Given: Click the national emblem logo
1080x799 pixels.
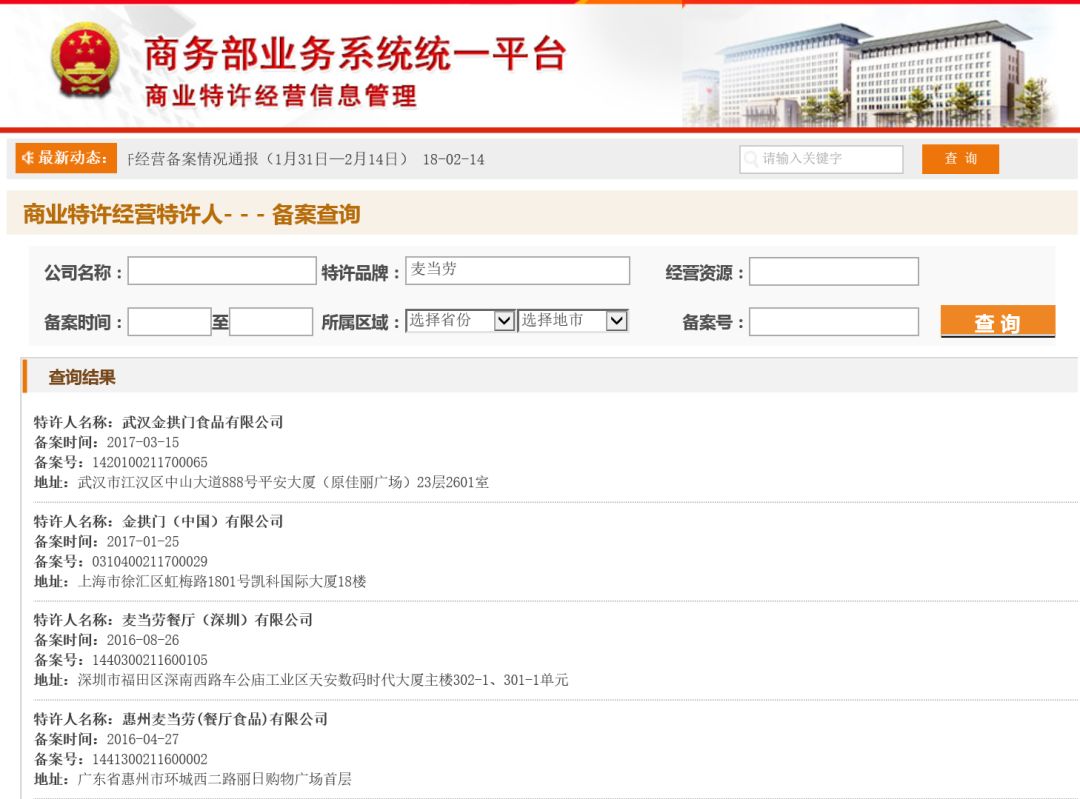Looking at the screenshot, I should point(85,61).
